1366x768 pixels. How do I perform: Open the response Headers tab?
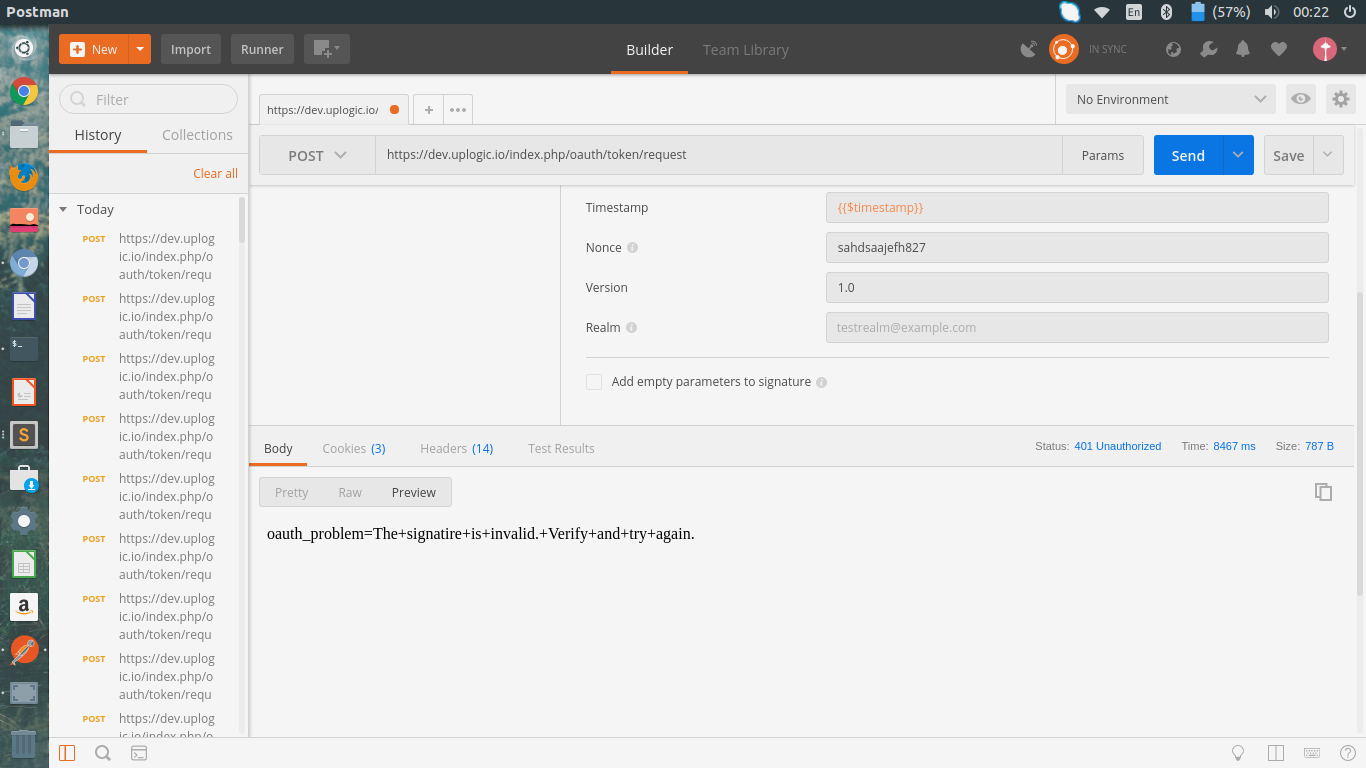[457, 448]
